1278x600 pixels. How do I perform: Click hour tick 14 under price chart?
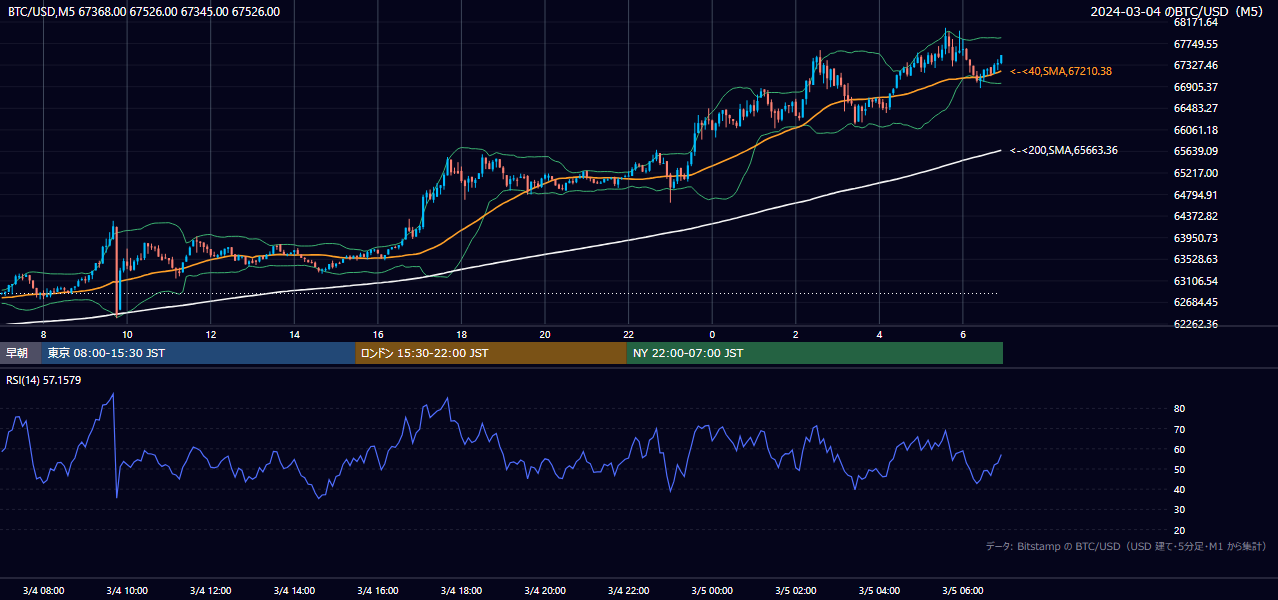294,334
